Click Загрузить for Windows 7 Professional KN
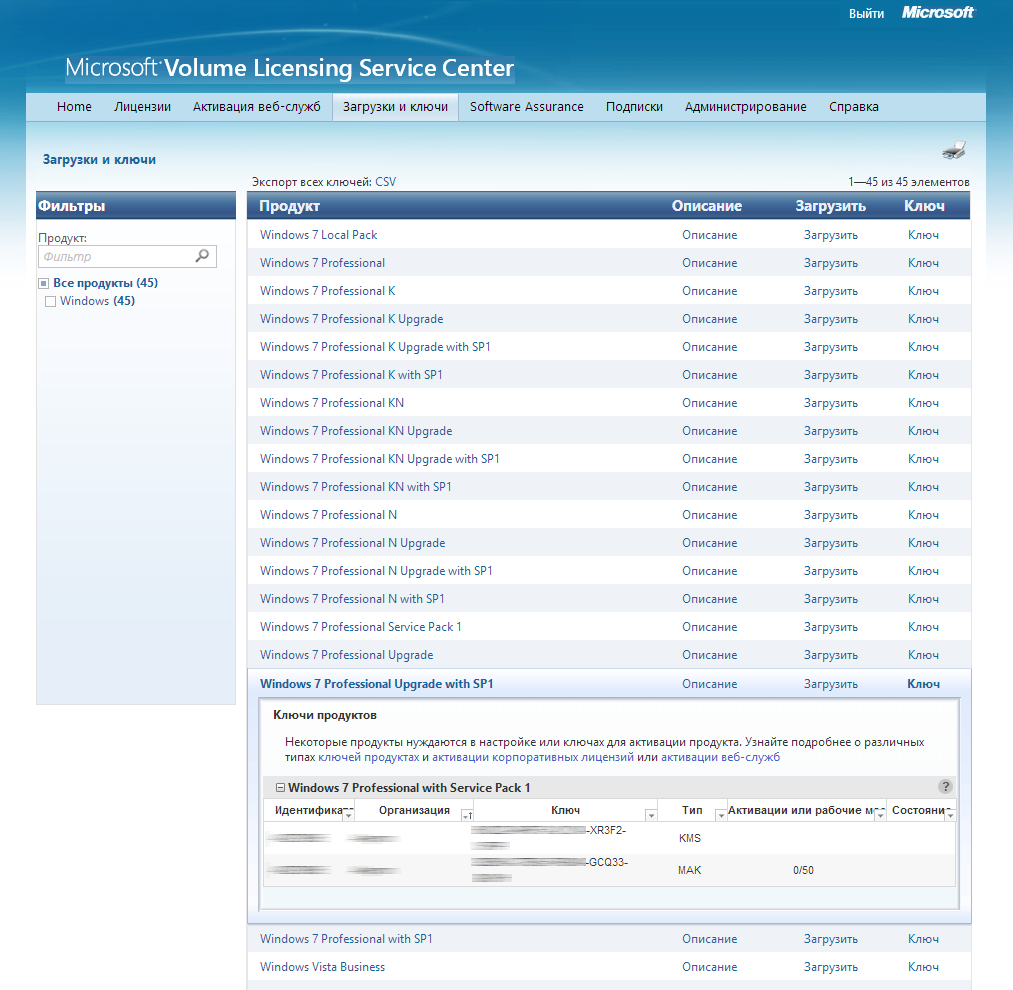The height and width of the screenshot is (990, 1013). point(831,403)
